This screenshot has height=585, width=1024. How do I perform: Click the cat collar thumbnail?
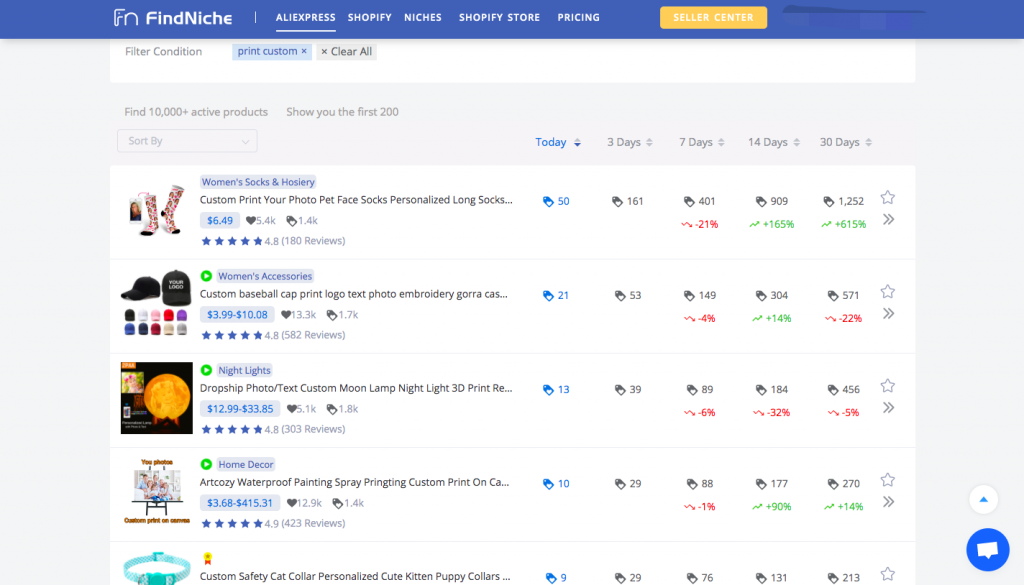(157, 567)
